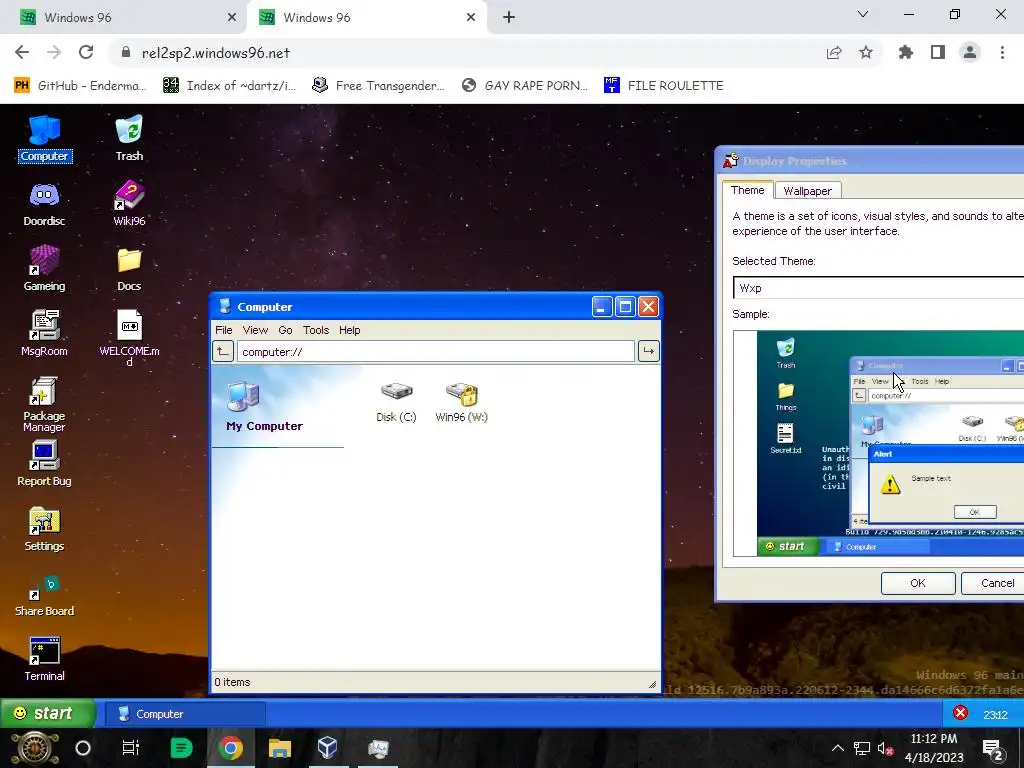Click the muted volume tray icon
The width and height of the screenshot is (1024, 768).
click(x=886, y=748)
